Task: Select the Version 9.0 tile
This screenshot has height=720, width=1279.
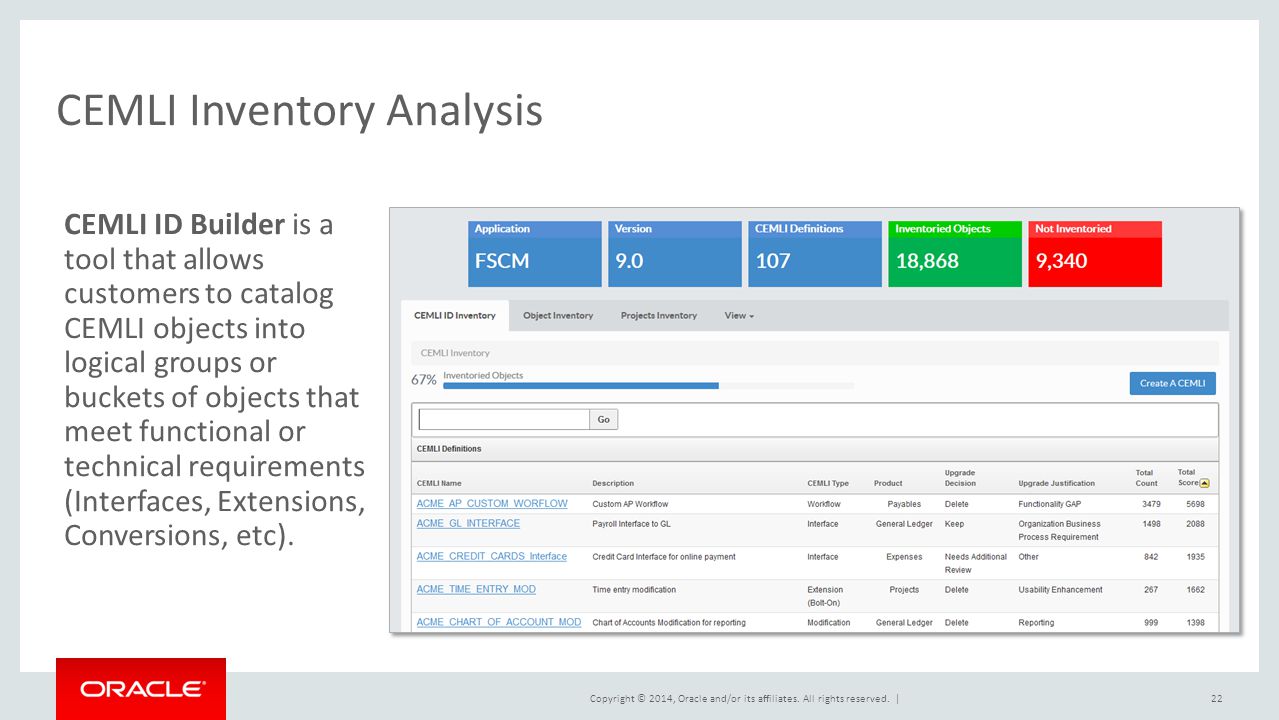Action: [x=675, y=254]
